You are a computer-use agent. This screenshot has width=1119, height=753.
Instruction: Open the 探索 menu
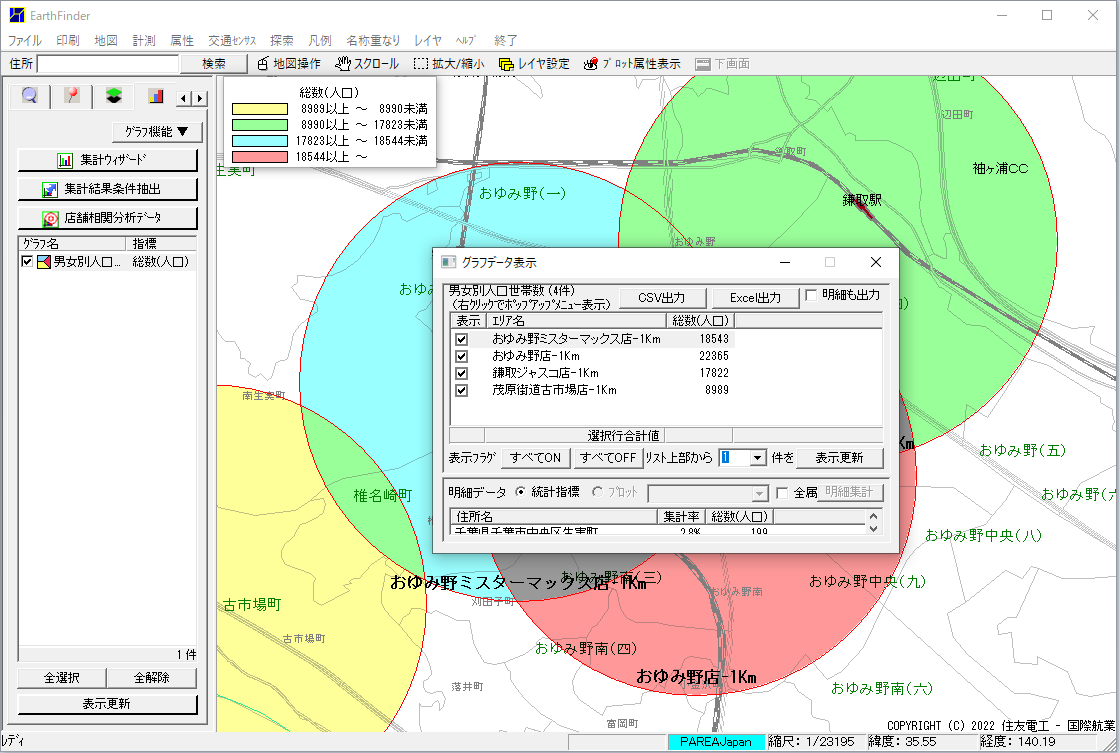(x=282, y=41)
